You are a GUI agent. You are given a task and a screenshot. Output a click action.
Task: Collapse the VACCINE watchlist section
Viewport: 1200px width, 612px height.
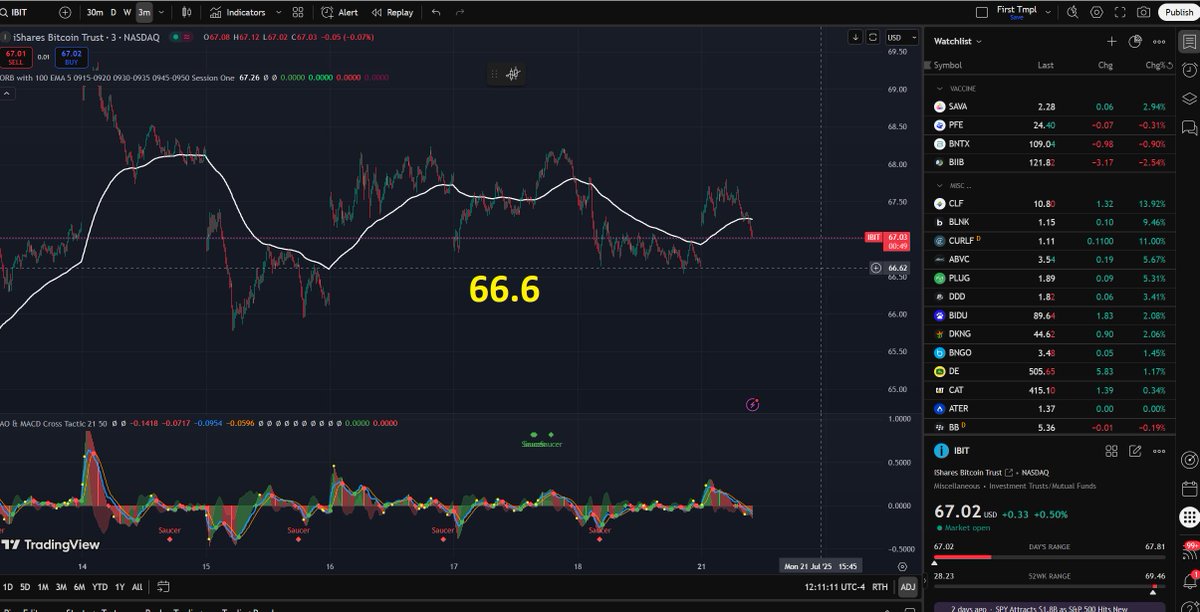(x=939, y=88)
